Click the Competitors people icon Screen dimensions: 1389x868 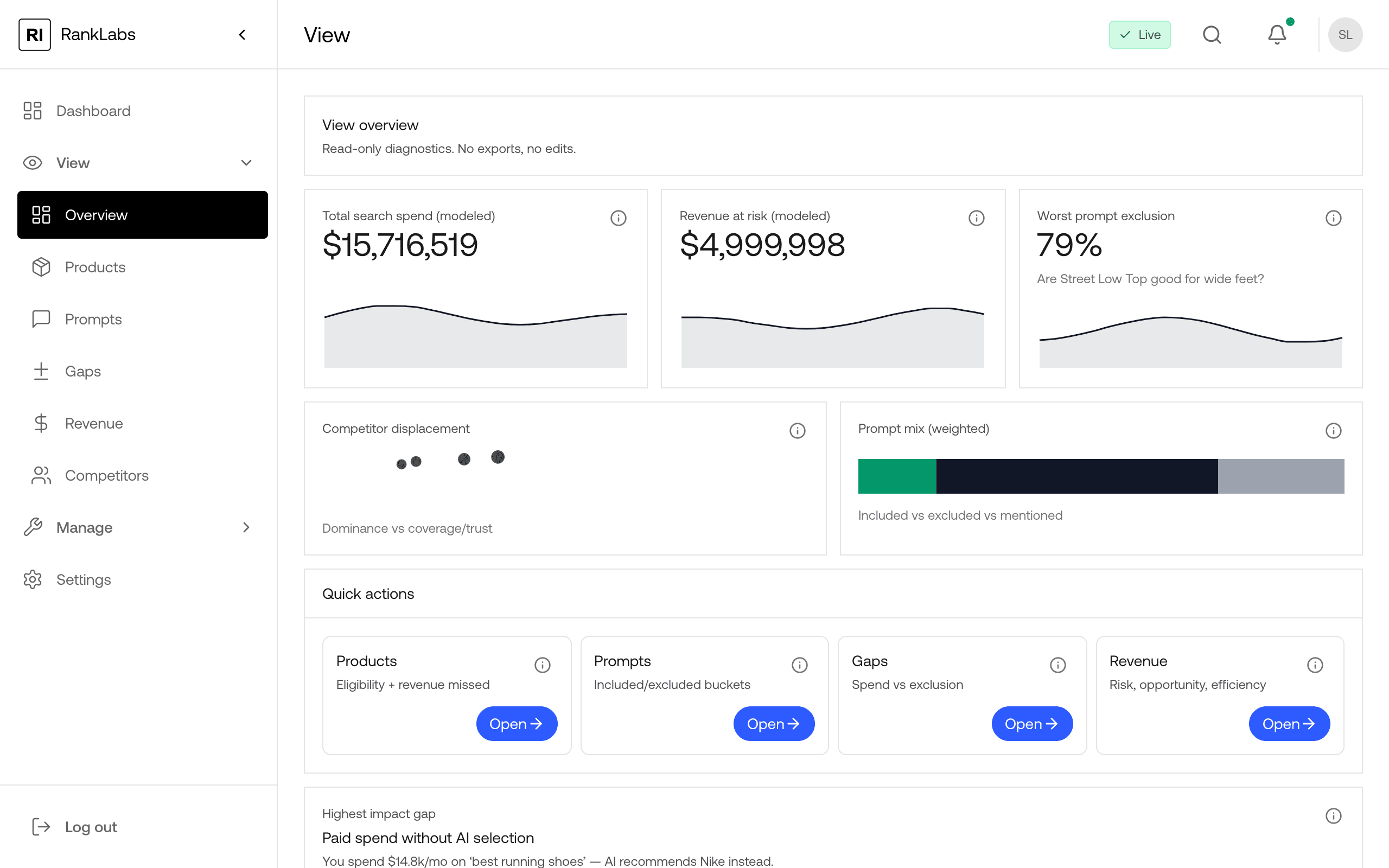point(40,475)
